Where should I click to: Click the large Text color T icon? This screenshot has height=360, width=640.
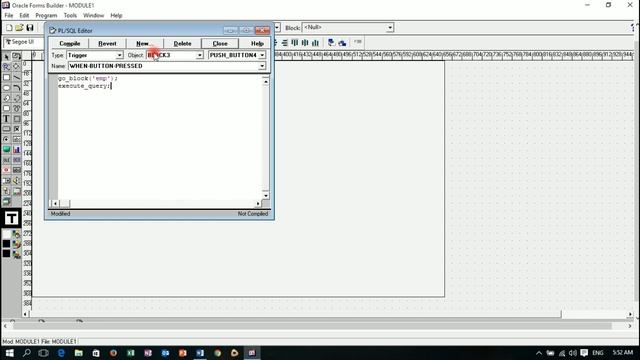tap(11, 218)
